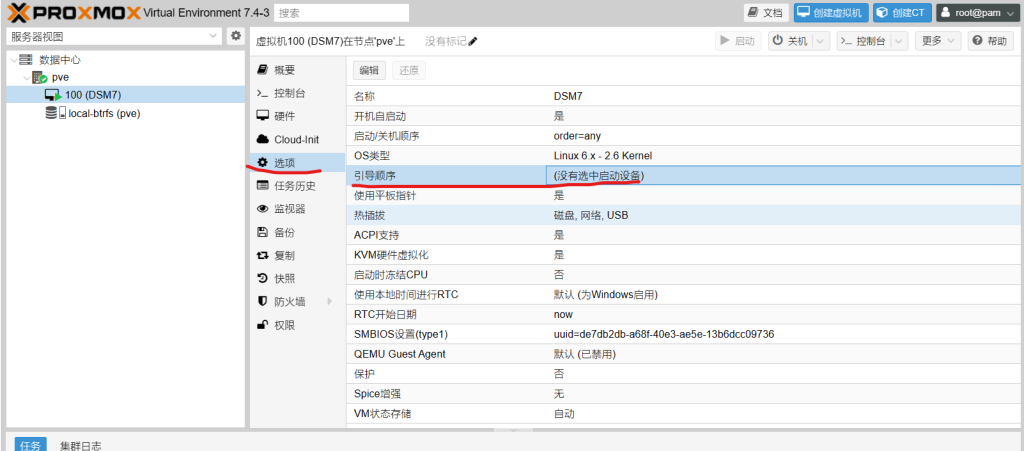Click 创建虚拟机 create VM button
Viewport: 1024px width, 451px height.
[x=829, y=13]
